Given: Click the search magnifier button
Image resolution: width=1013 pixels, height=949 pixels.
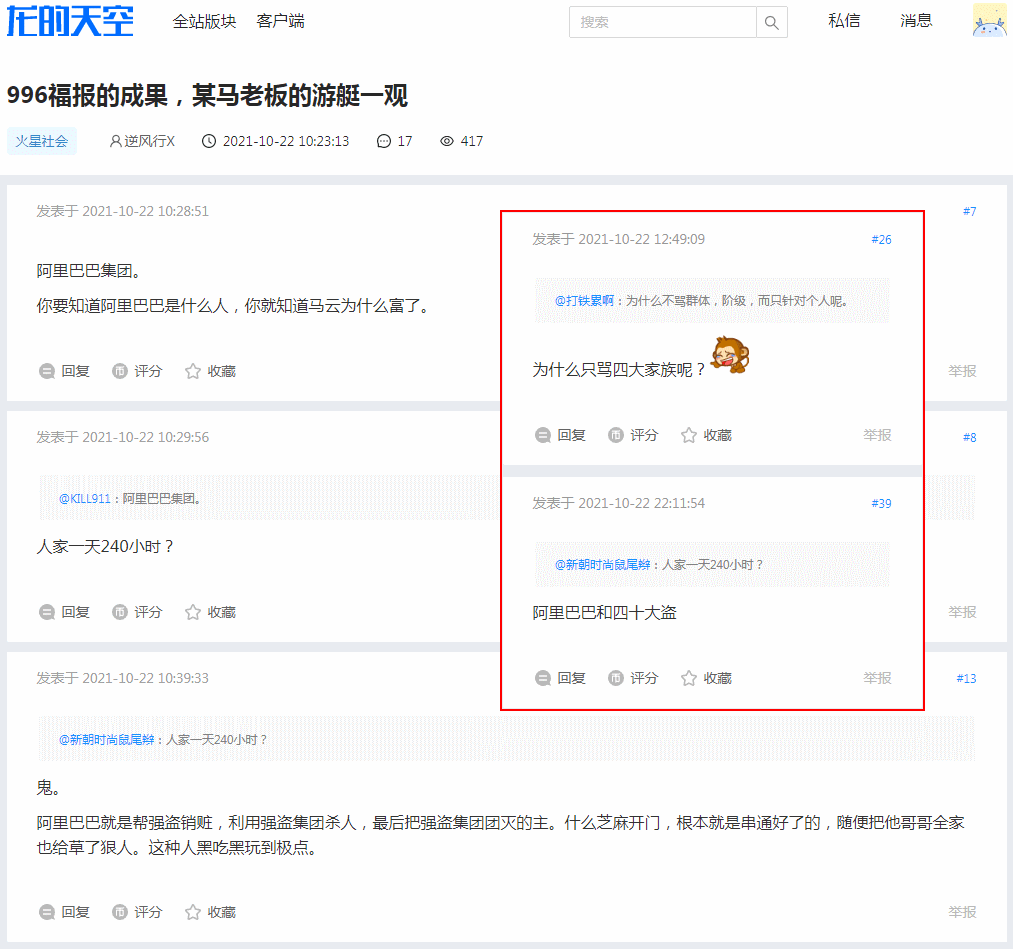Looking at the screenshot, I should click(x=771, y=22).
